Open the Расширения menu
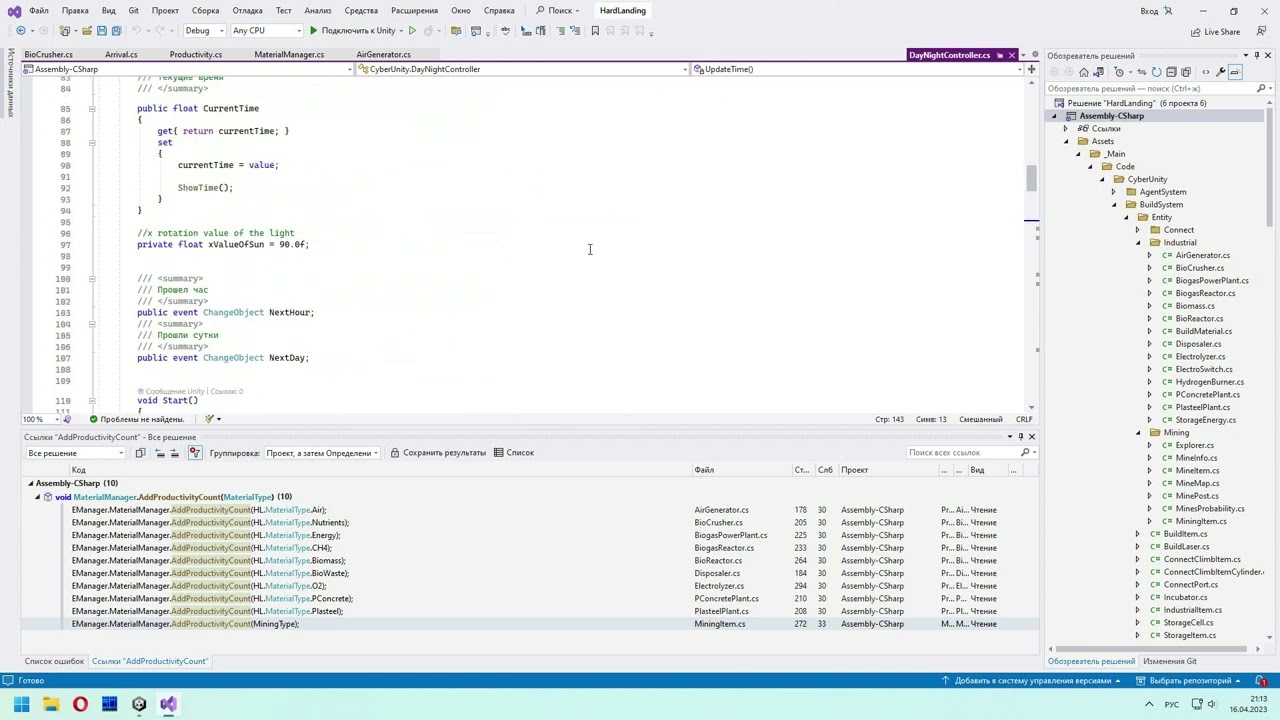 click(414, 11)
